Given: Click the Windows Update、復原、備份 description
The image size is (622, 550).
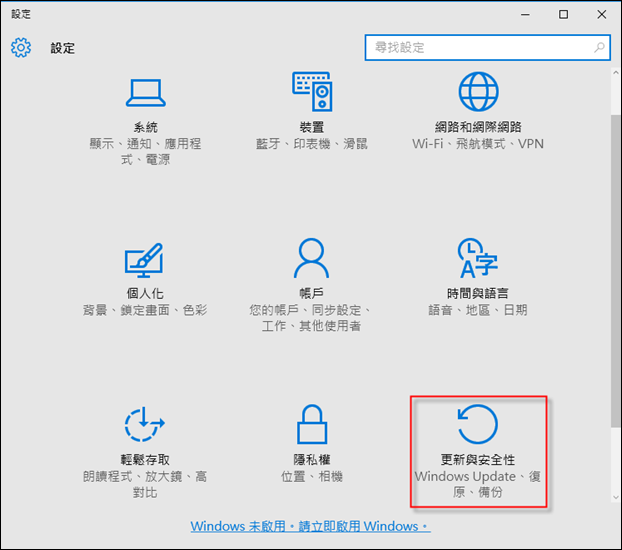Looking at the screenshot, I should point(478,484).
